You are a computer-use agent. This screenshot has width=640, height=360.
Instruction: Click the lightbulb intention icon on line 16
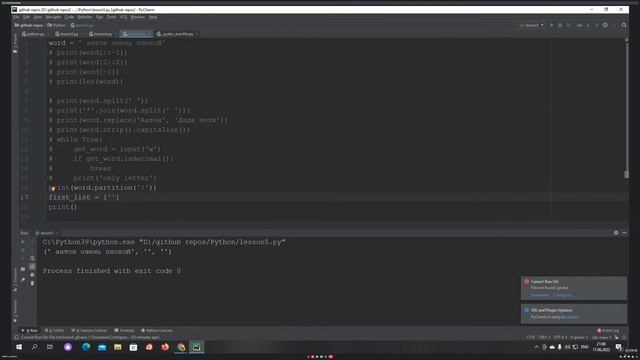coord(53,189)
